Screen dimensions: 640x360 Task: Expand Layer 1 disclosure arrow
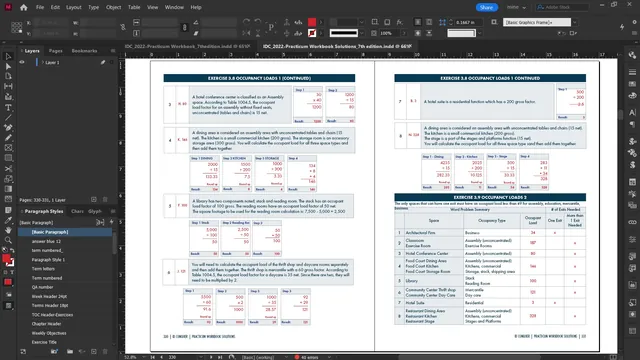coord(42,62)
